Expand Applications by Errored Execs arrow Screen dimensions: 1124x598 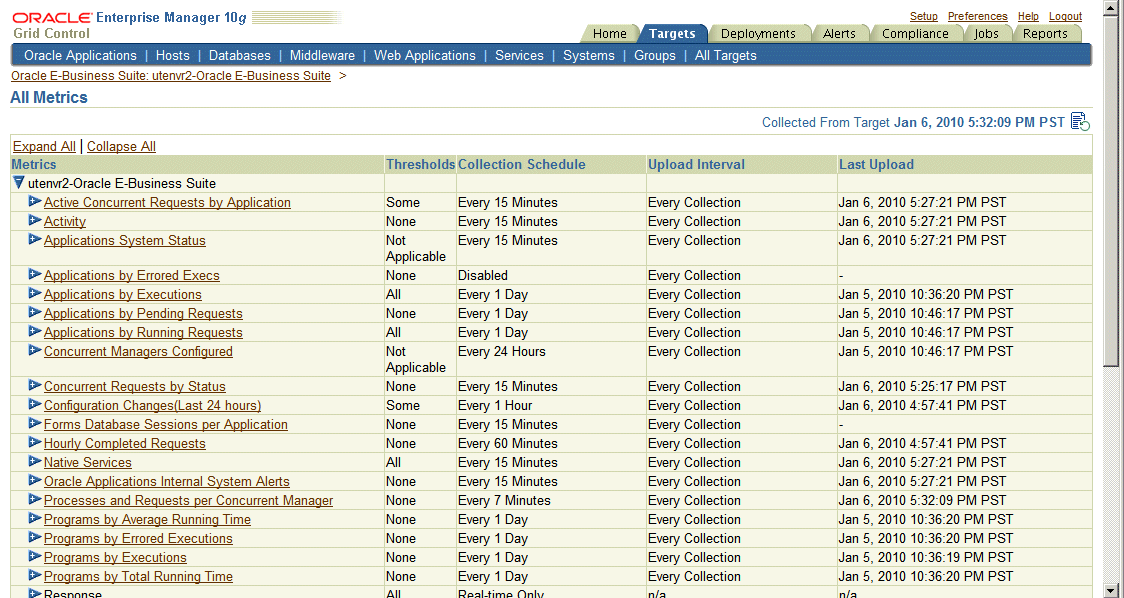35,275
